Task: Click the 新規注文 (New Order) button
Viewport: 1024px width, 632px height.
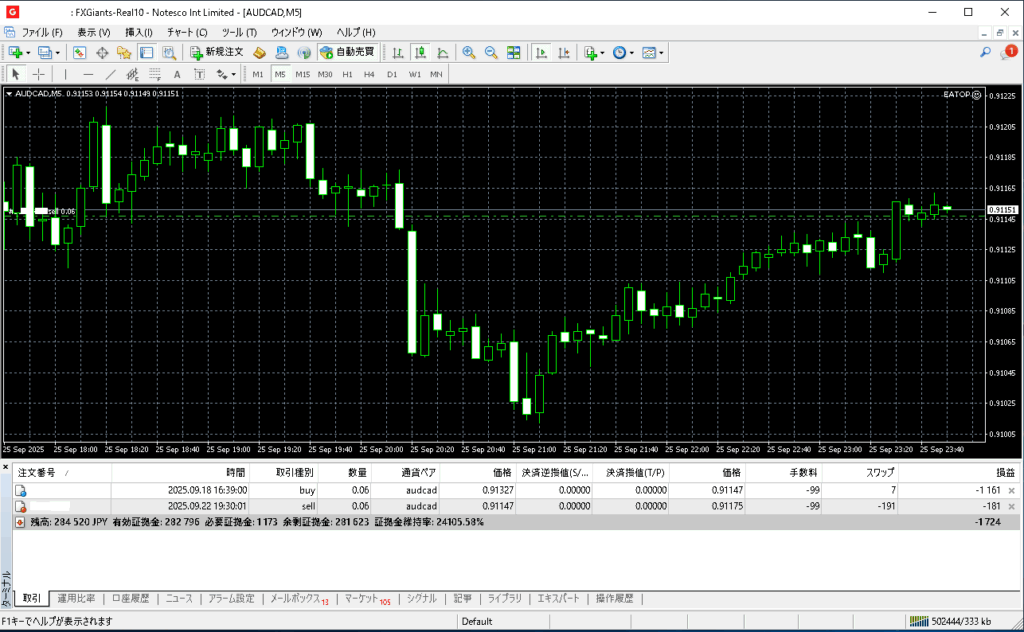Action: point(217,52)
